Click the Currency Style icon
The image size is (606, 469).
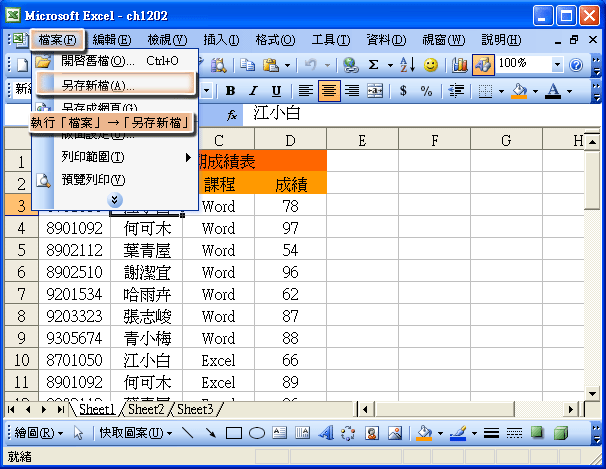click(x=403, y=91)
